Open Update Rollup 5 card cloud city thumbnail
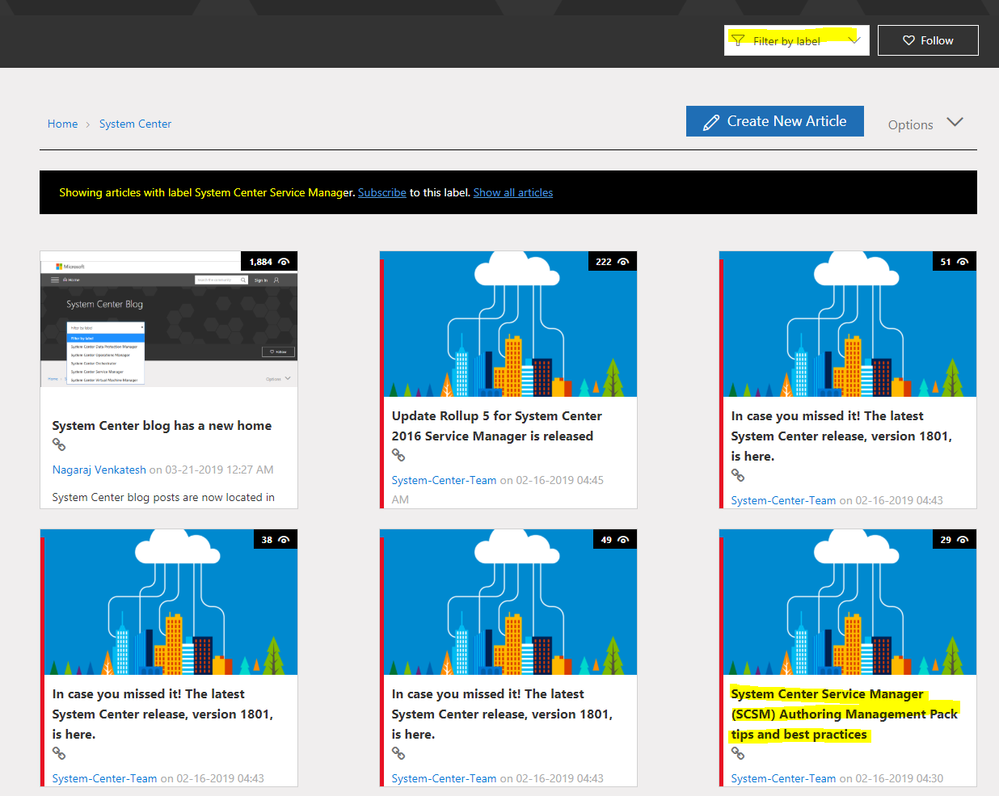999x796 pixels. pyautogui.click(x=510, y=324)
